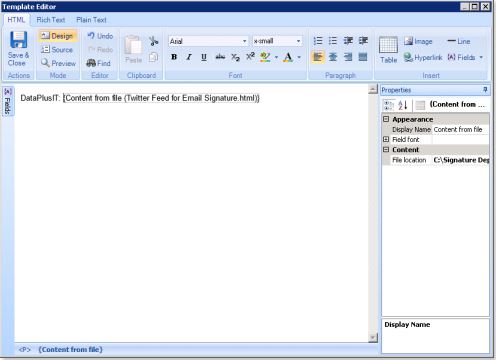Show properties in categorized view
Image resolution: width=496 pixels, height=360 pixels.
(388, 105)
